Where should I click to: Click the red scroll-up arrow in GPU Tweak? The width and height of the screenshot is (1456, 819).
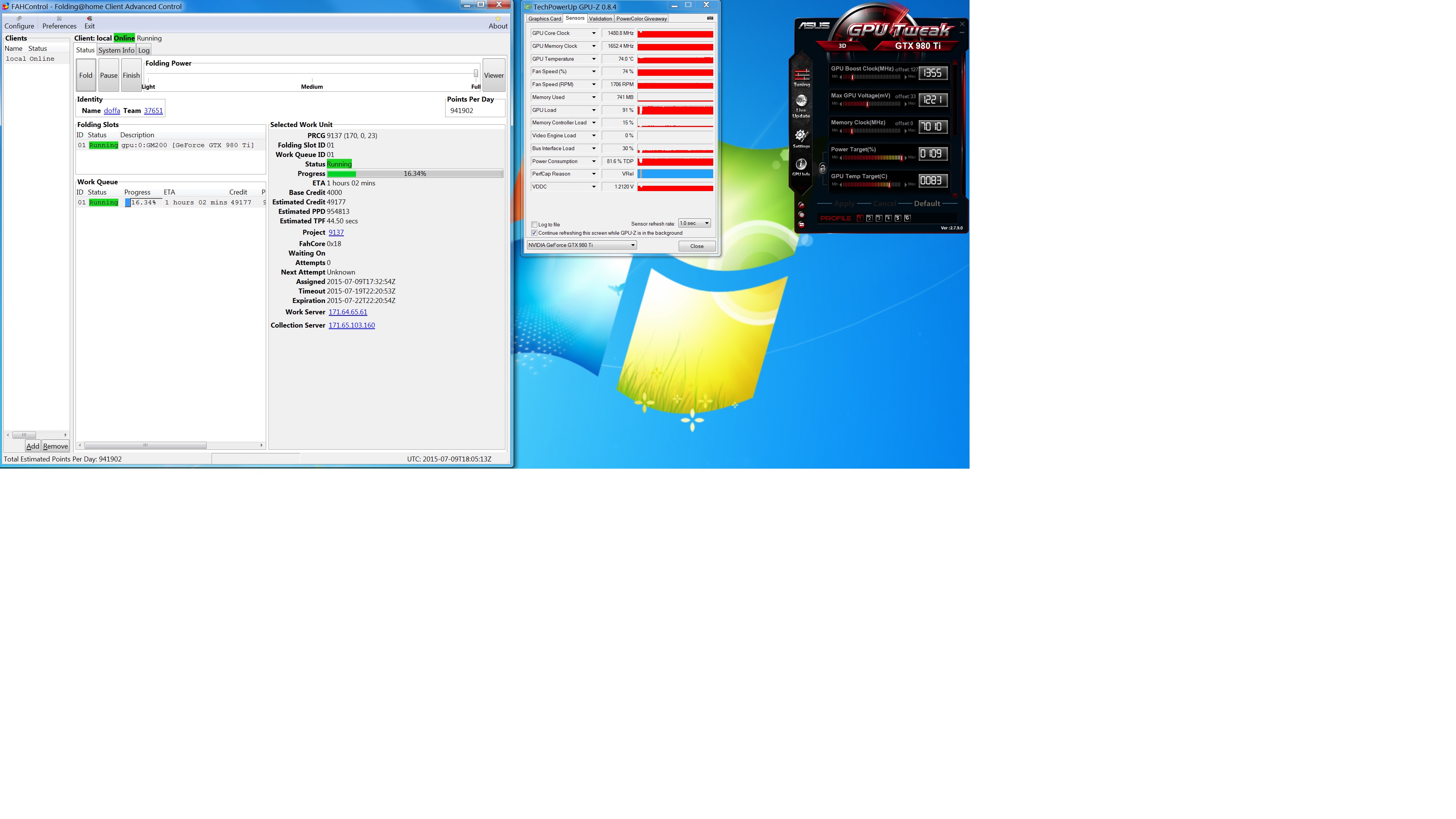click(955, 62)
